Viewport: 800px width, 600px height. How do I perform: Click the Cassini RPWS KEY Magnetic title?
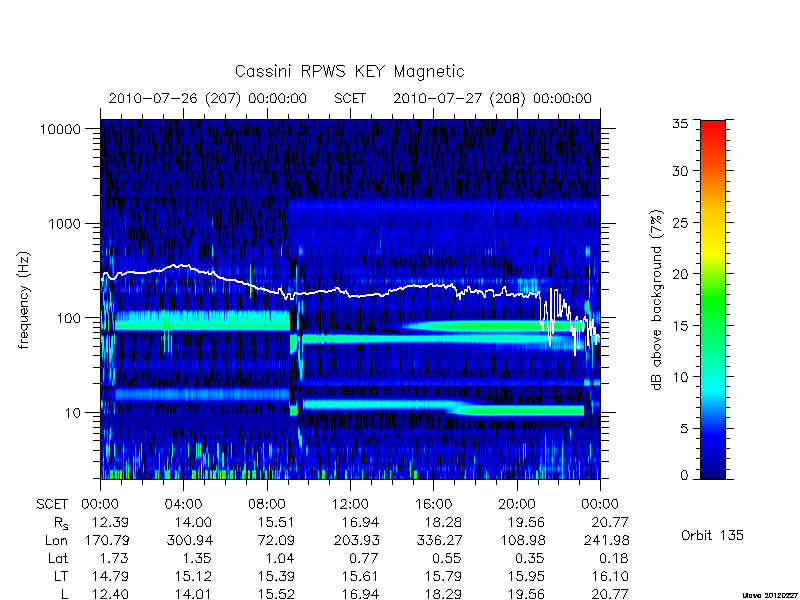(x=349, y=71)
